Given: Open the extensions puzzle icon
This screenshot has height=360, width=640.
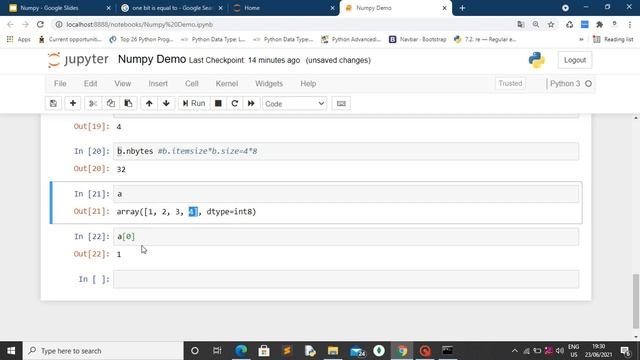Looking at the screenshot, I should click(x=599, y=24).
